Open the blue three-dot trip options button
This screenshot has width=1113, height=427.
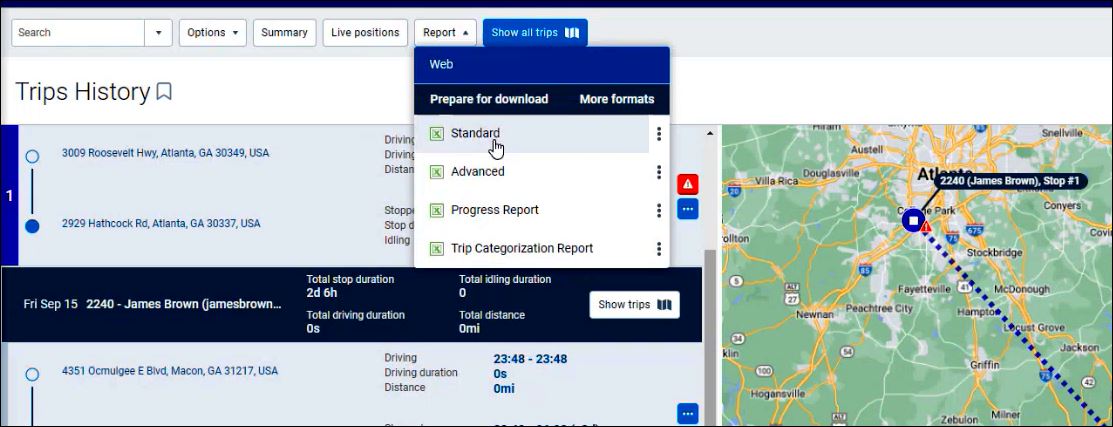(688, 209)
